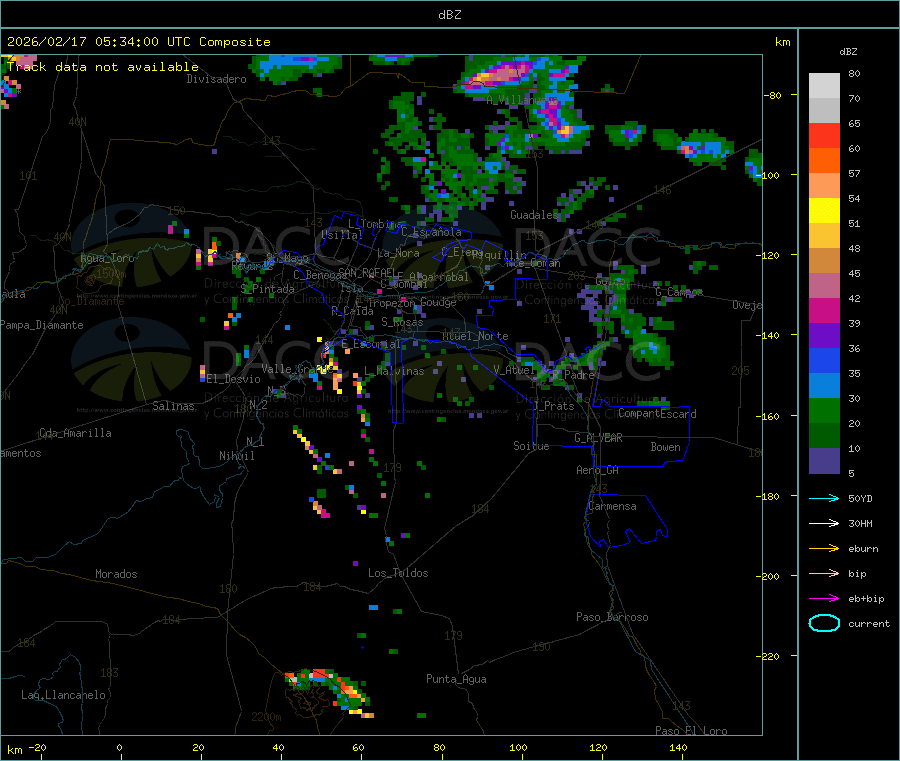
Task: Click the dBZ title at top
Action: click(449, 14)
